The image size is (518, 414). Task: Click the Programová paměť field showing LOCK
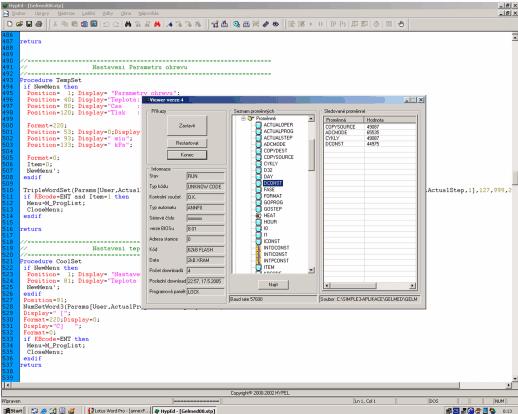205,292
